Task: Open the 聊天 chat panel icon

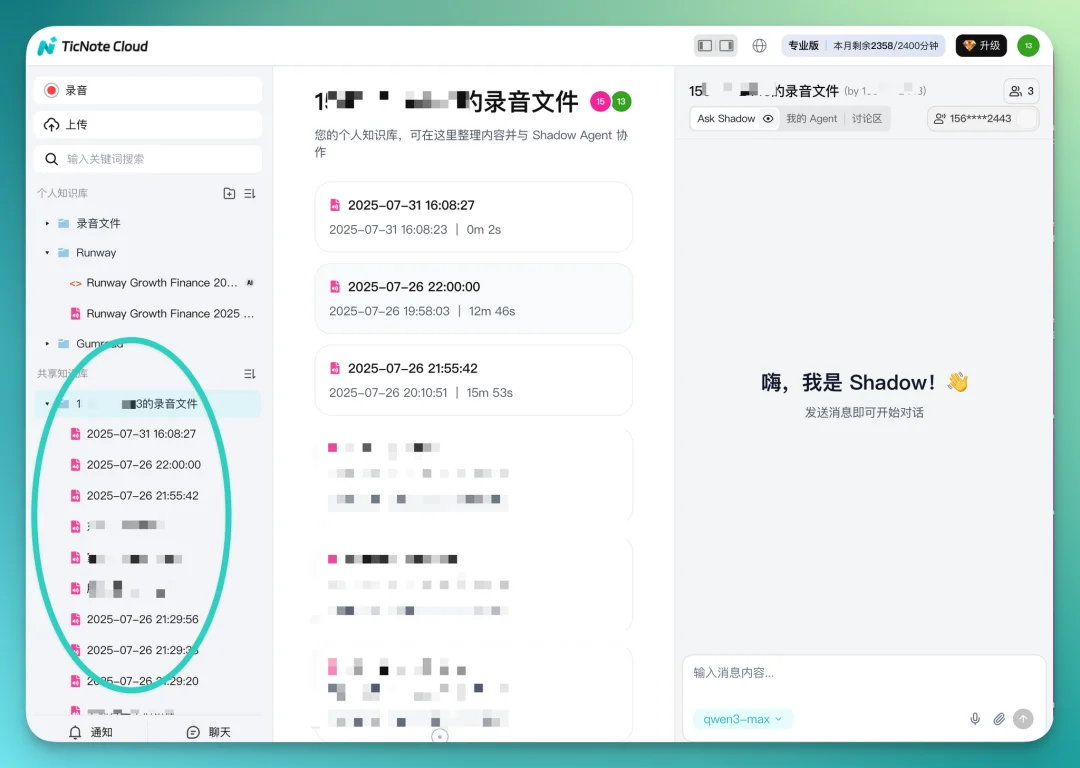Action: [194, 732]
